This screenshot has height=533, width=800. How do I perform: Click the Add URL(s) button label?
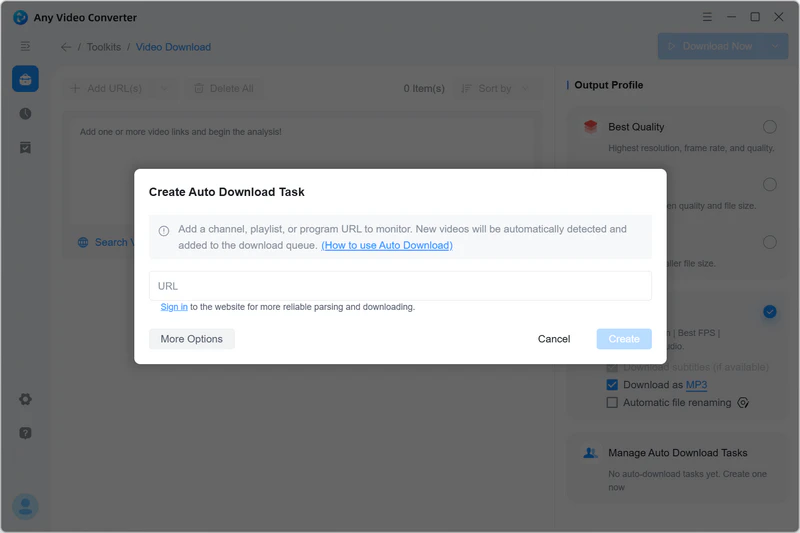pyautogui.click(x=114, y=89)
